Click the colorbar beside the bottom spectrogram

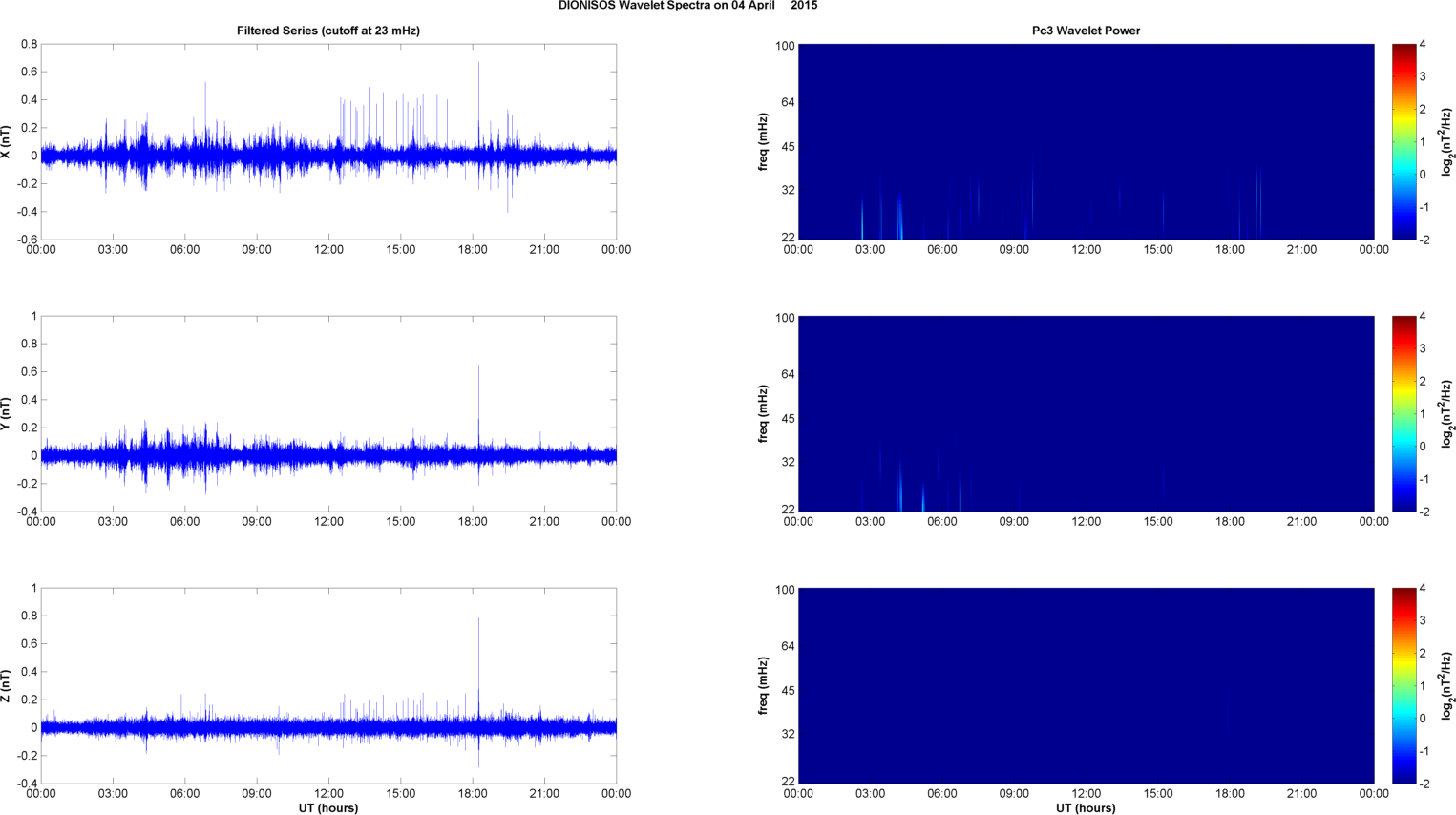[1403, 685]
